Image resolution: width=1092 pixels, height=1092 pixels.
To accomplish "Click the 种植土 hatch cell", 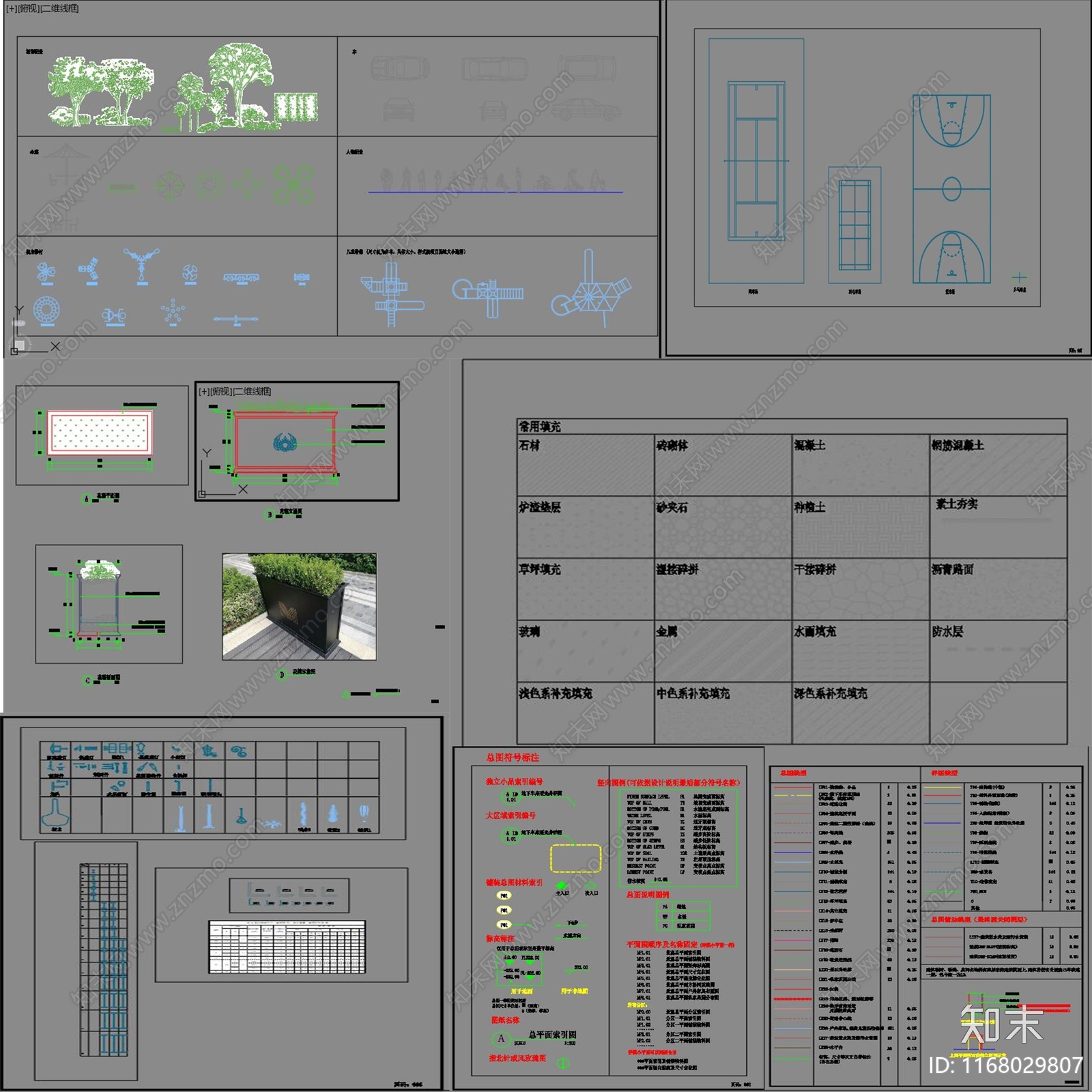I will [x=861, y=527].
